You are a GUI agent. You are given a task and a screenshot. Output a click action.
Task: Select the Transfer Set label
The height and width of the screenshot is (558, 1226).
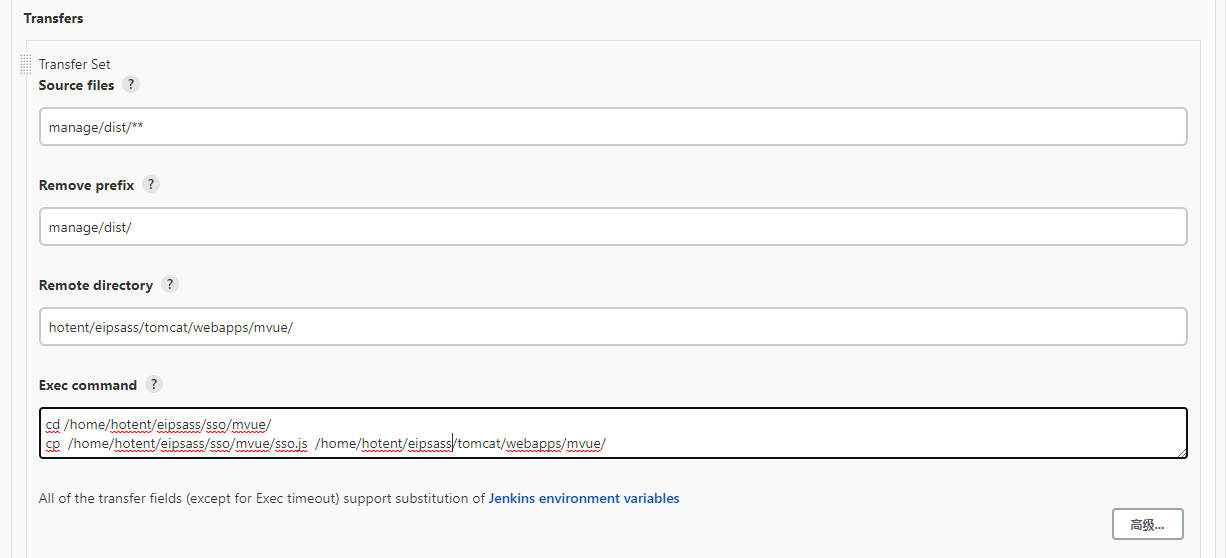[x=74, y=64]
